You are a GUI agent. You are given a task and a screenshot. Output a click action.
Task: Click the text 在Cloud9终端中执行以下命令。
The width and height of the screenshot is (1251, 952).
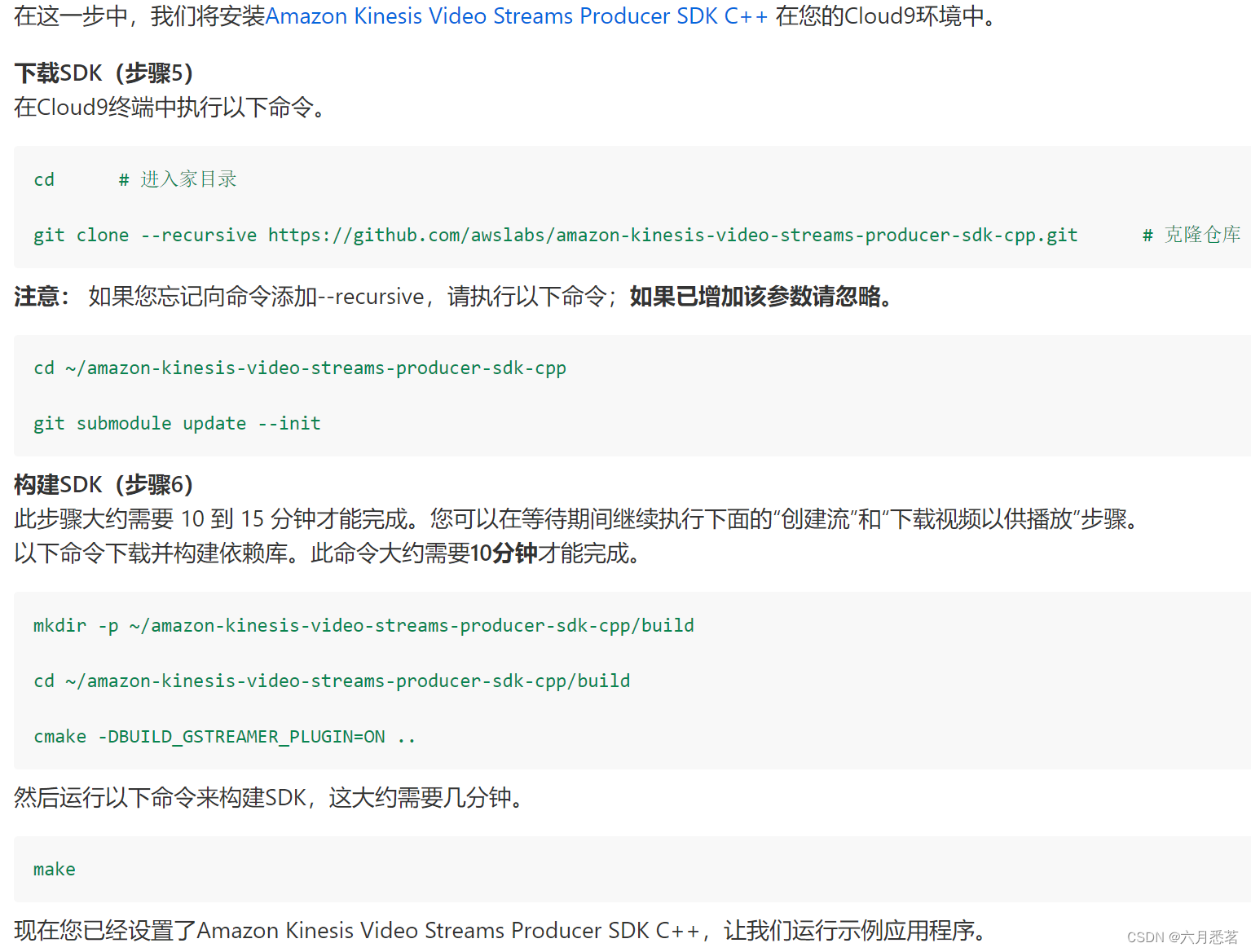pyautogui.click(x=170, y=107)
